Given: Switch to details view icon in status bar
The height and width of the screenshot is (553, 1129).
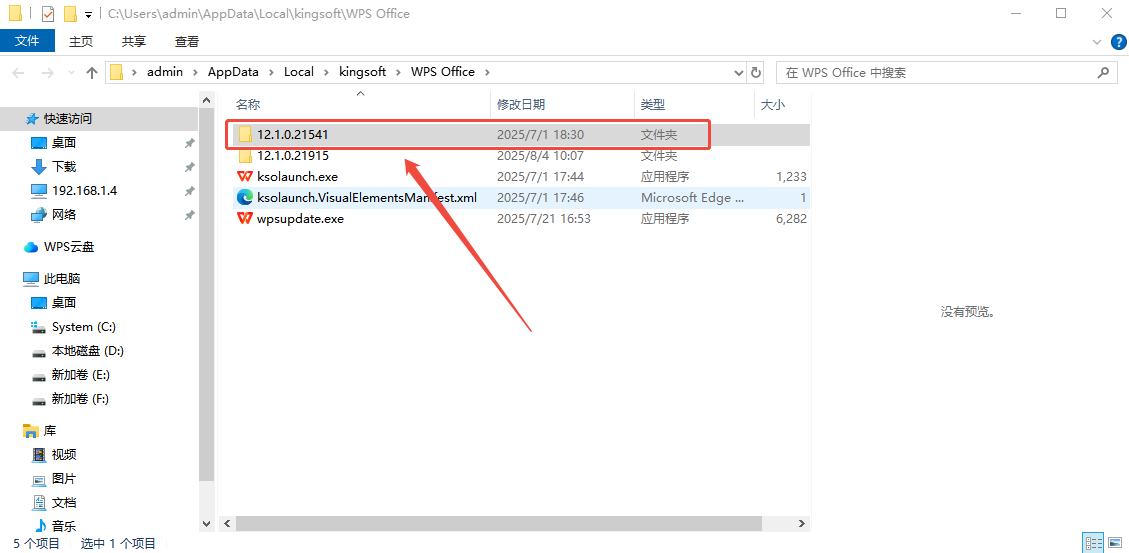Looking at the screenshot, I should pyautogui.click(x=1094, y=543).
